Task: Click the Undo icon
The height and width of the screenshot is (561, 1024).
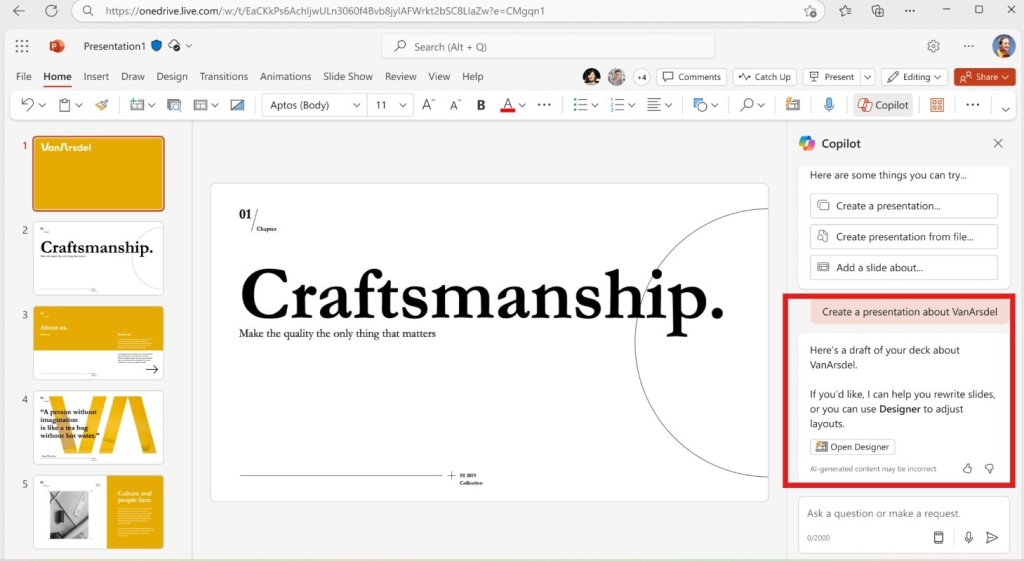Action: [27, 104]
